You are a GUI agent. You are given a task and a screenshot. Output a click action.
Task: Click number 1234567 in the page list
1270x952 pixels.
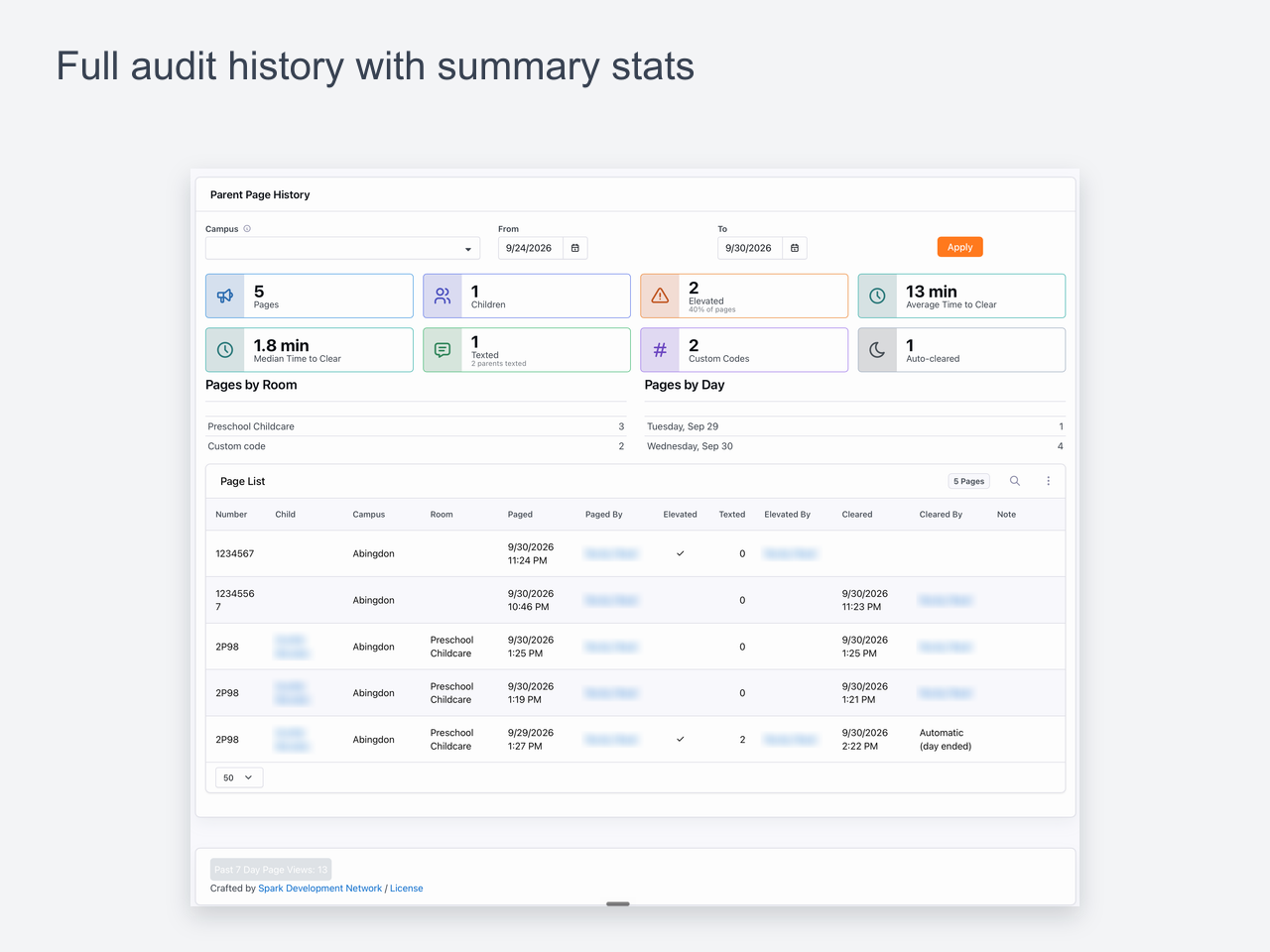click(x=235, y=553)
